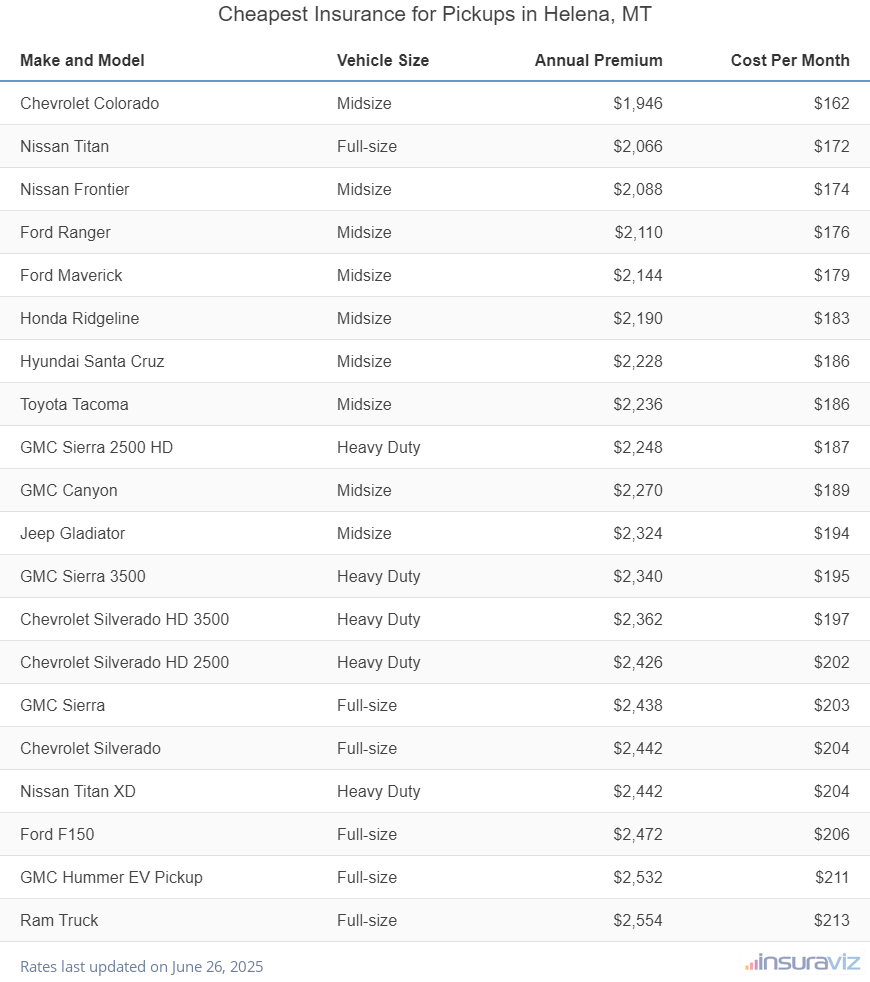Click the $213 monthly cost value
This screenshot has height=982, width=870.
pyautogui.click(x=831, y=920)
